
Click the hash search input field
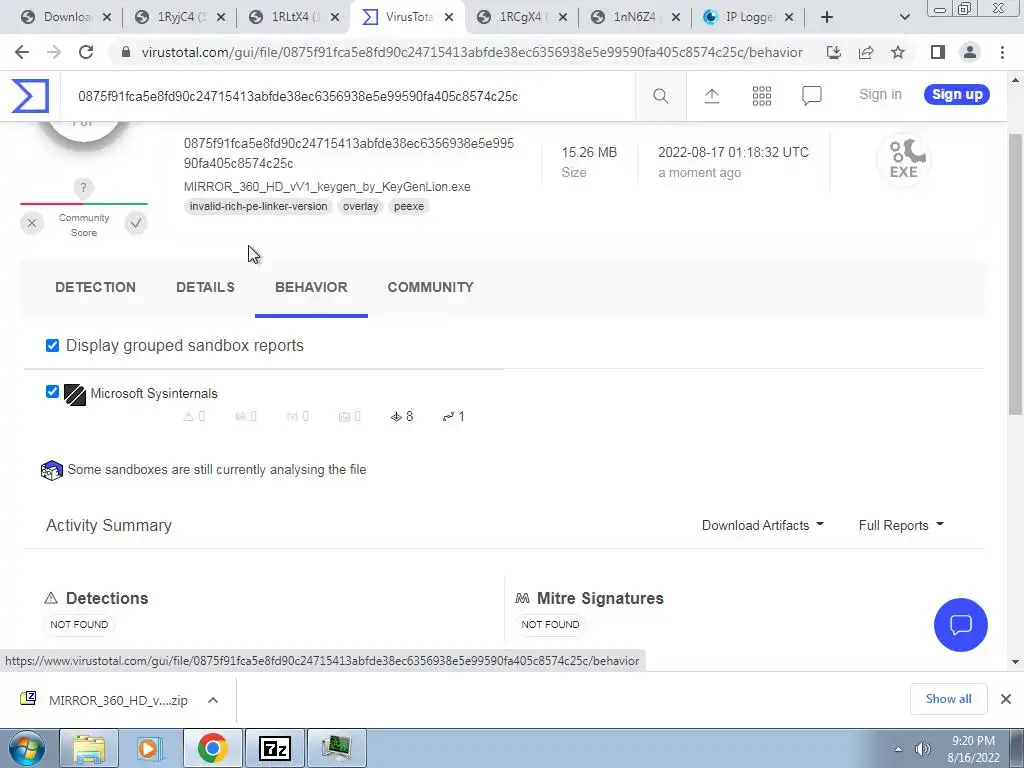pos(347,97)
